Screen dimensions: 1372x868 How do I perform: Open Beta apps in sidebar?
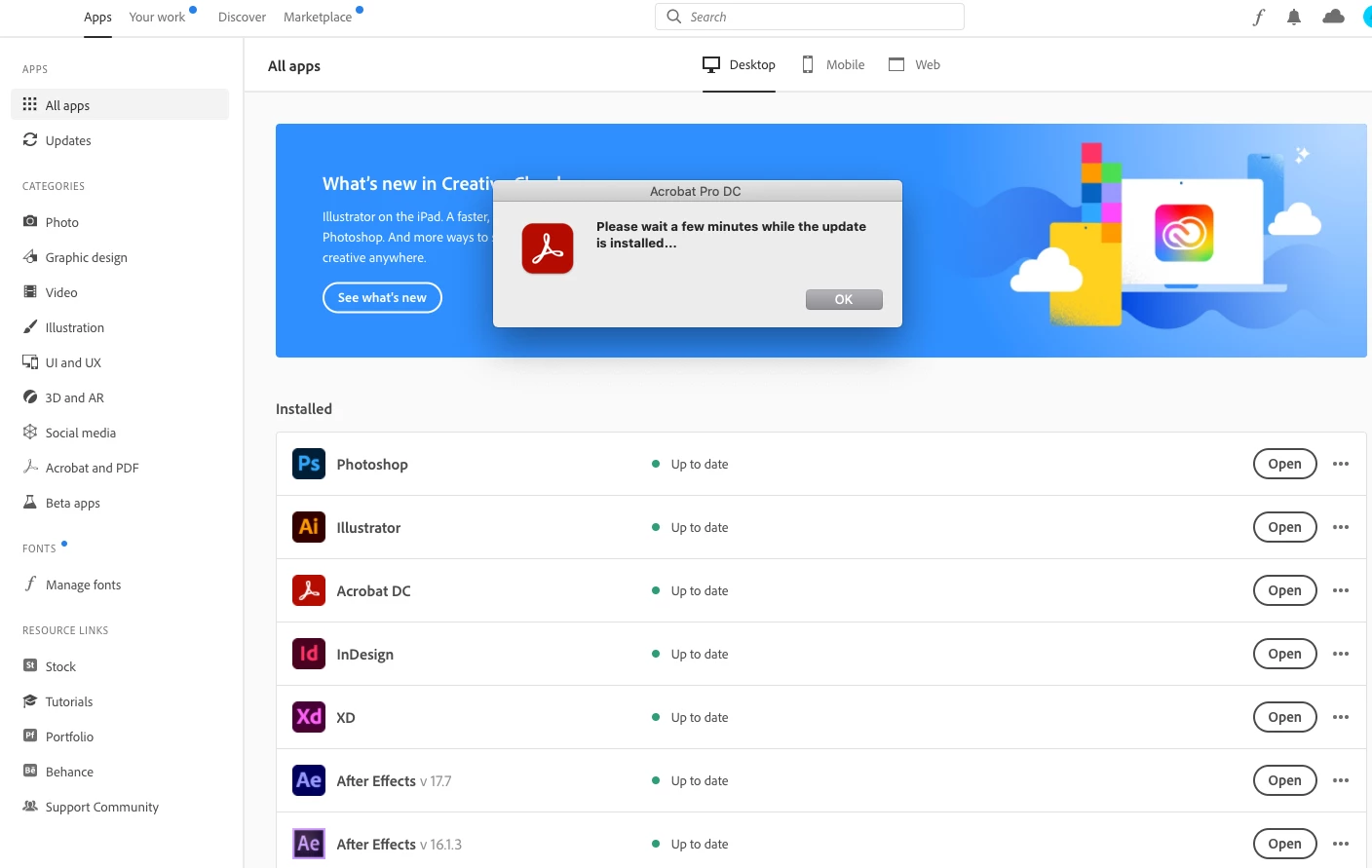(120, 503)
